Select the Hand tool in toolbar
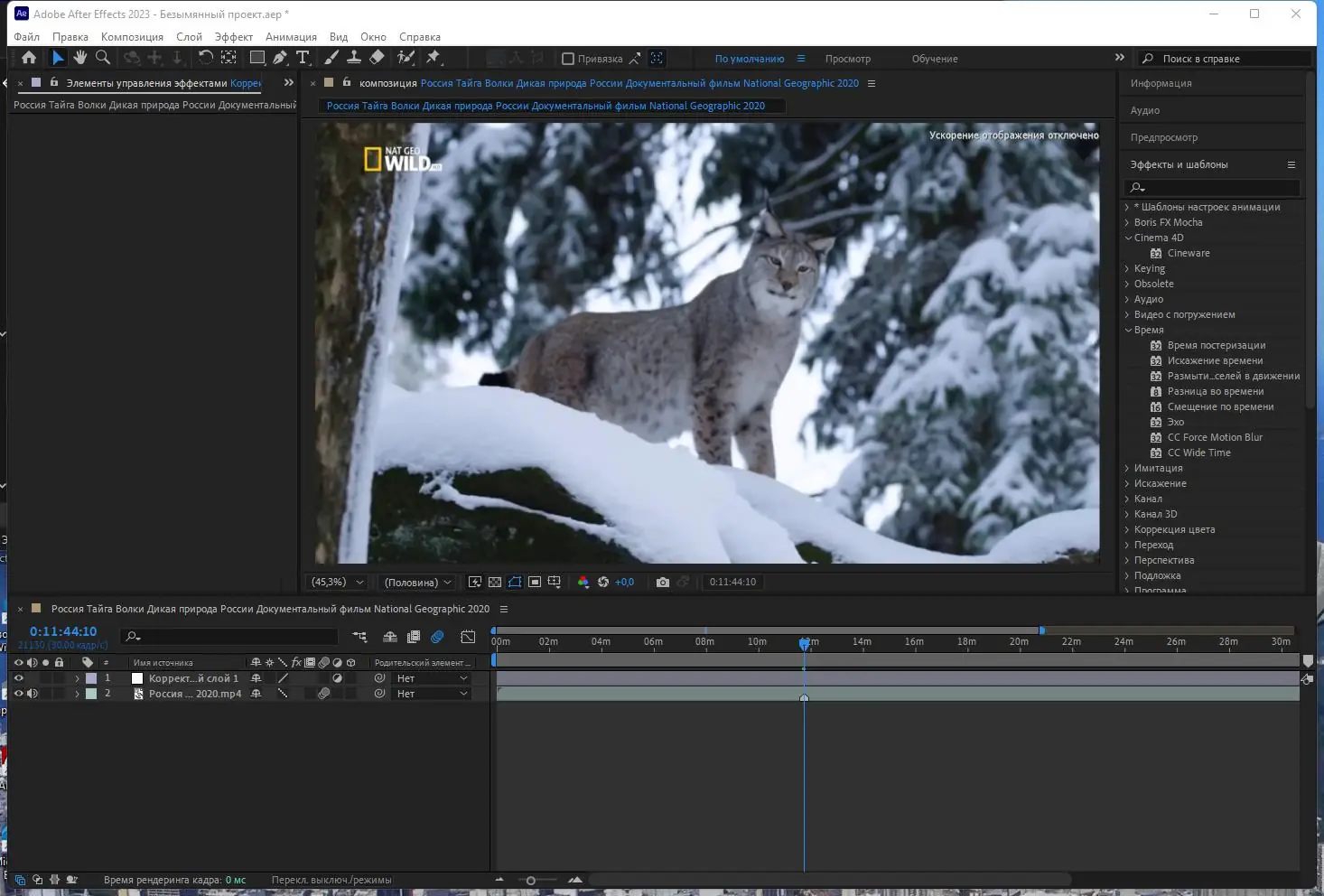1324x896 pixels. pos(80,58)
